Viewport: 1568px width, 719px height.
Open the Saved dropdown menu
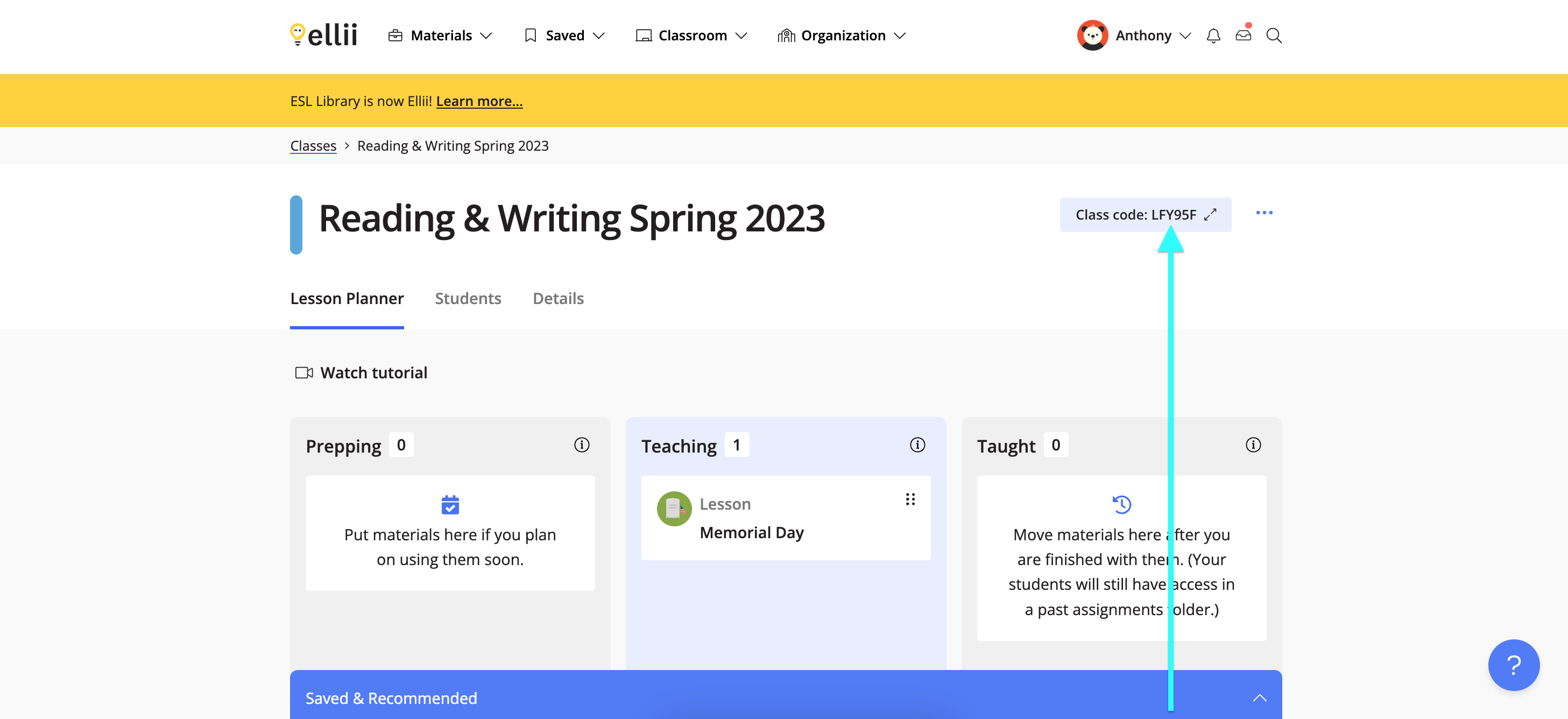coord(564,36)
